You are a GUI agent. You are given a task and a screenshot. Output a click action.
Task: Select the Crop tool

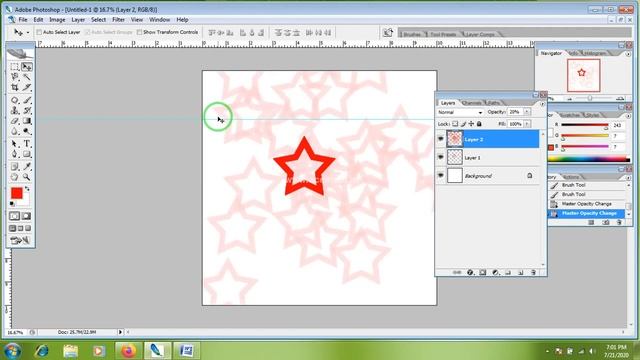15,87
